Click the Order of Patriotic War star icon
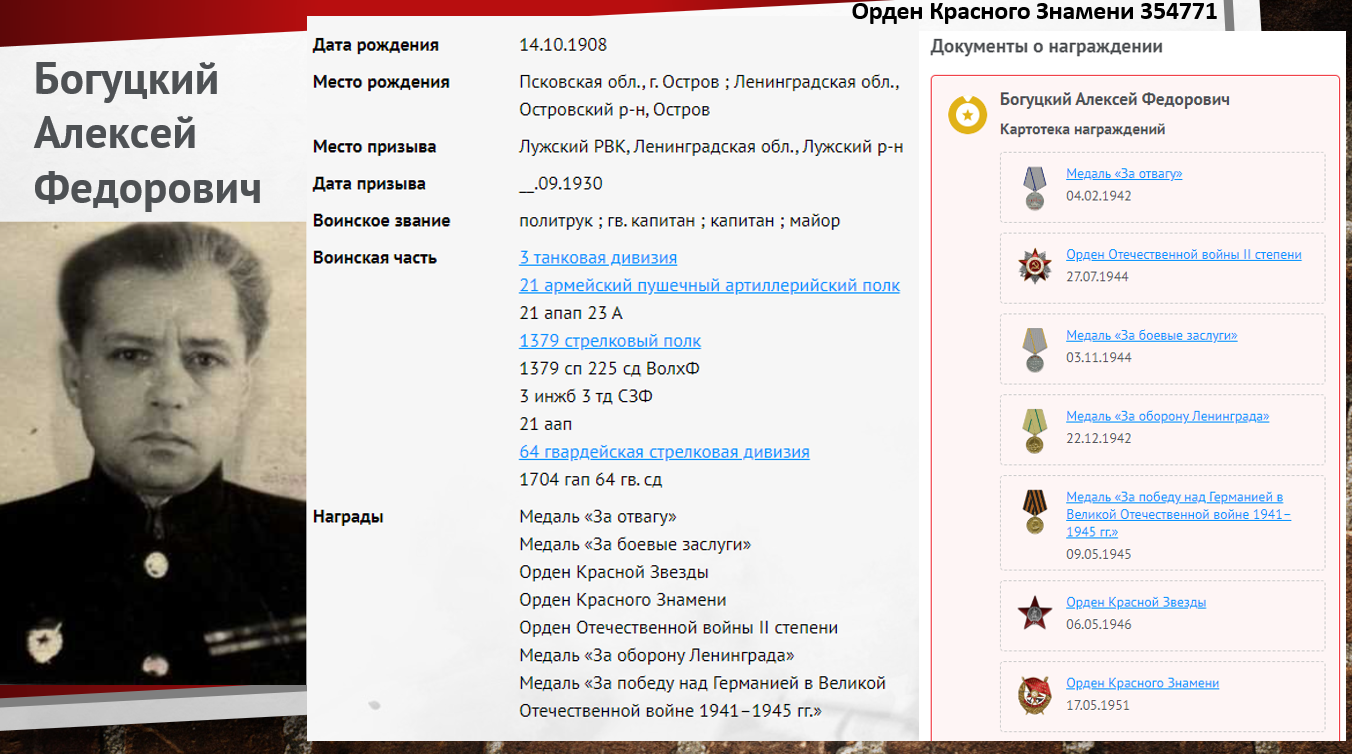 pyautogui.click(x=1034, y=267)
